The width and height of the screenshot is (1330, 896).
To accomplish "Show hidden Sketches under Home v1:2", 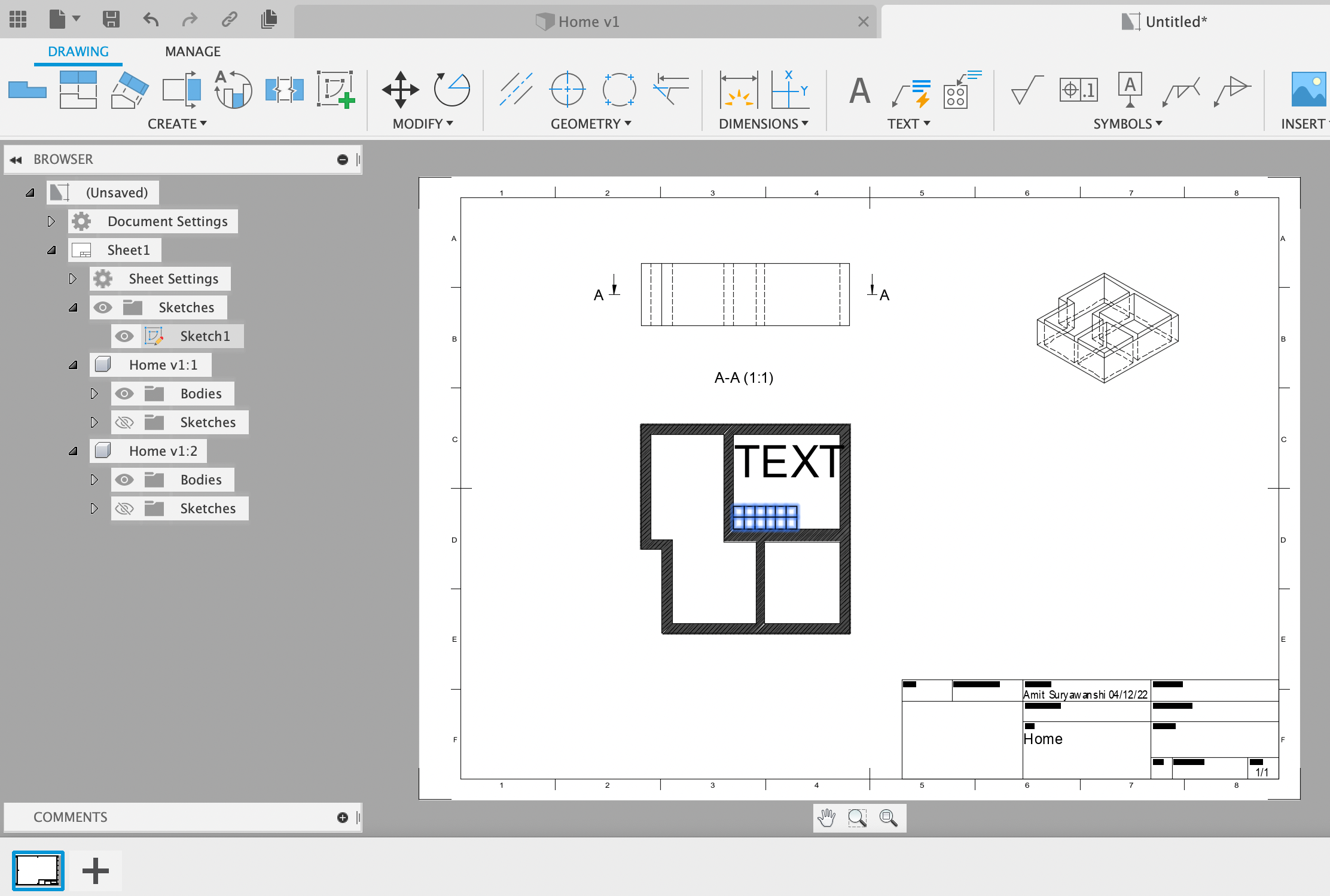I will point(124,508).
